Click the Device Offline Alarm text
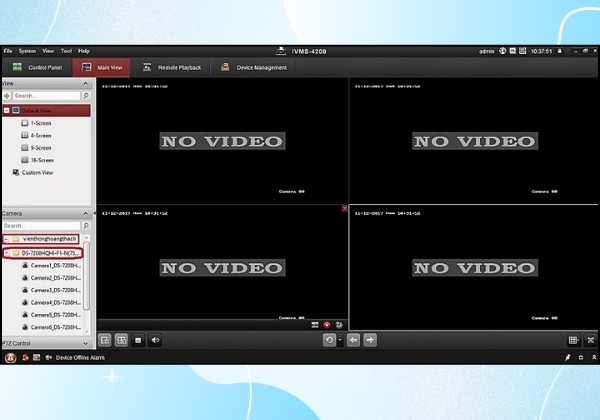The image size is (600, 420). point(80,358)
